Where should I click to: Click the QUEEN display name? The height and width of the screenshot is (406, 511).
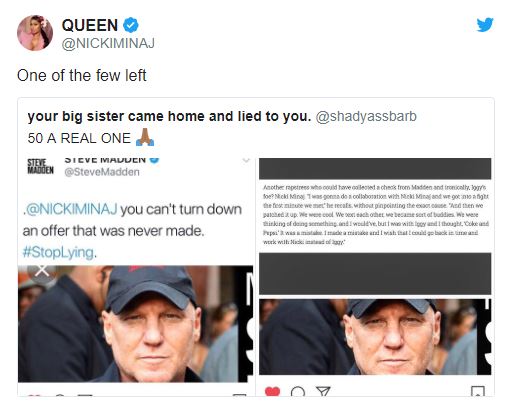90,25
